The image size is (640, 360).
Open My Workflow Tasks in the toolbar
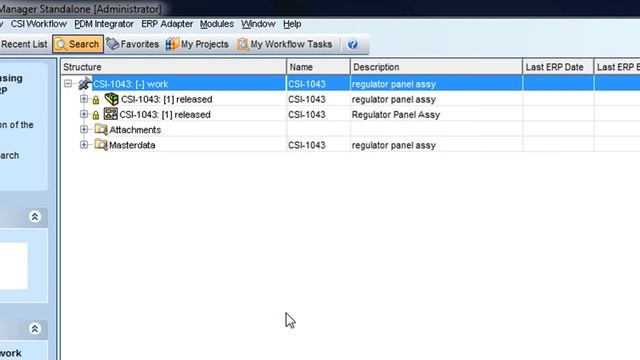(284, 44)
